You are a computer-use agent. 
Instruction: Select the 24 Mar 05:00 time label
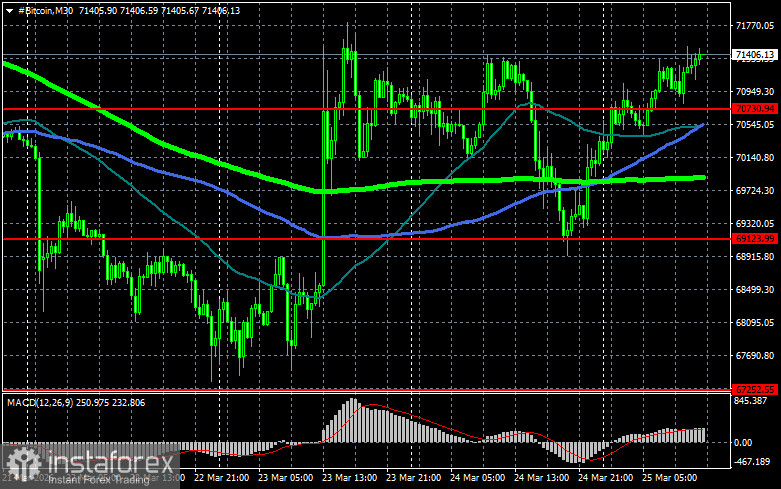478,478
